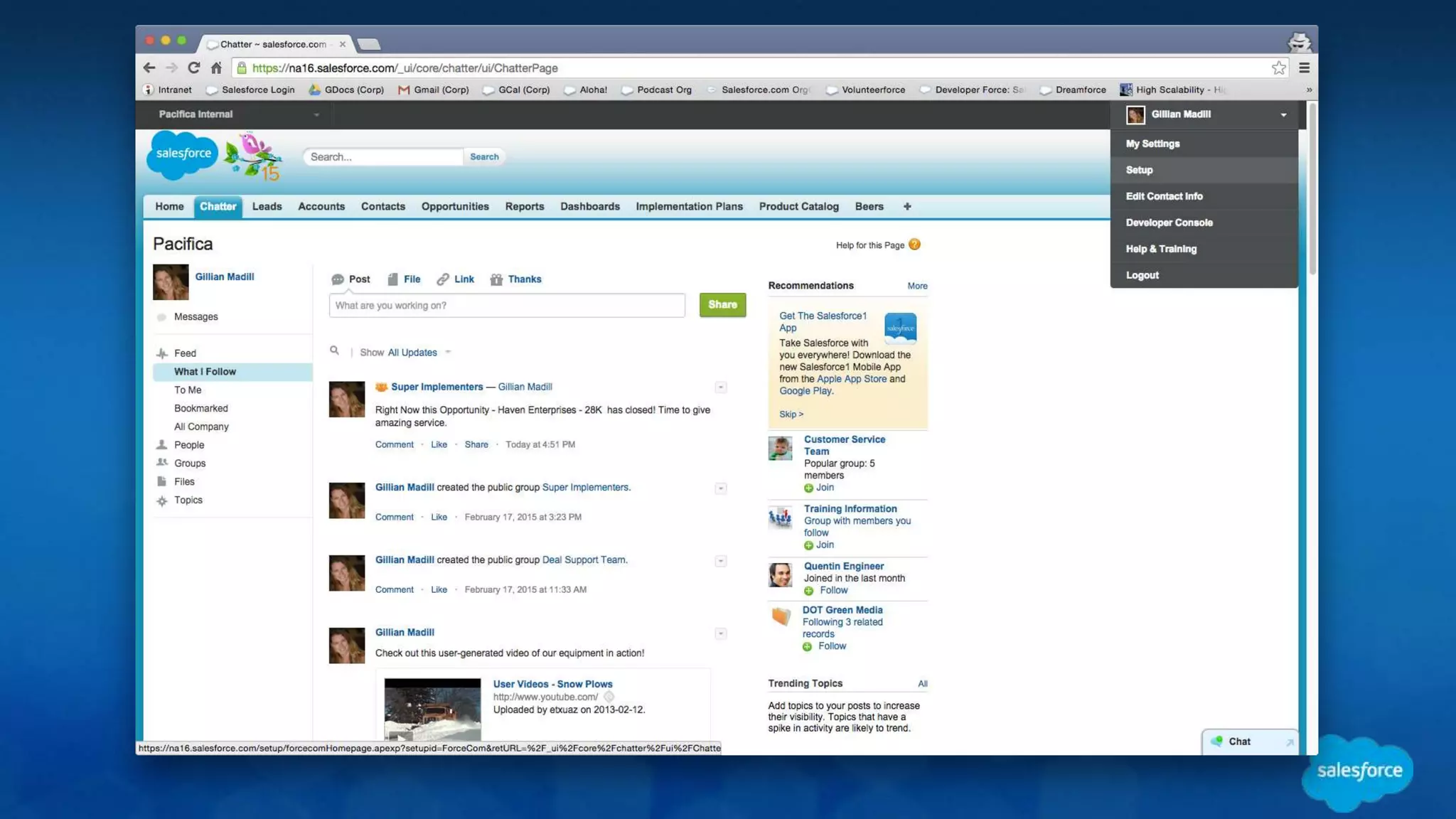Switch to the Opportunities tab

(x=454, y=206)
